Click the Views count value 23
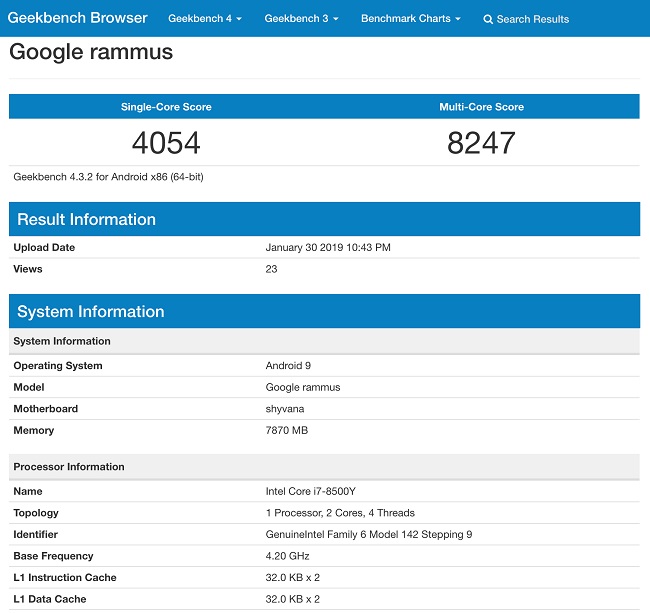Image resolution: width=650 pixels, height=613 pixels. pyautogui.click(x=271, y=269)
